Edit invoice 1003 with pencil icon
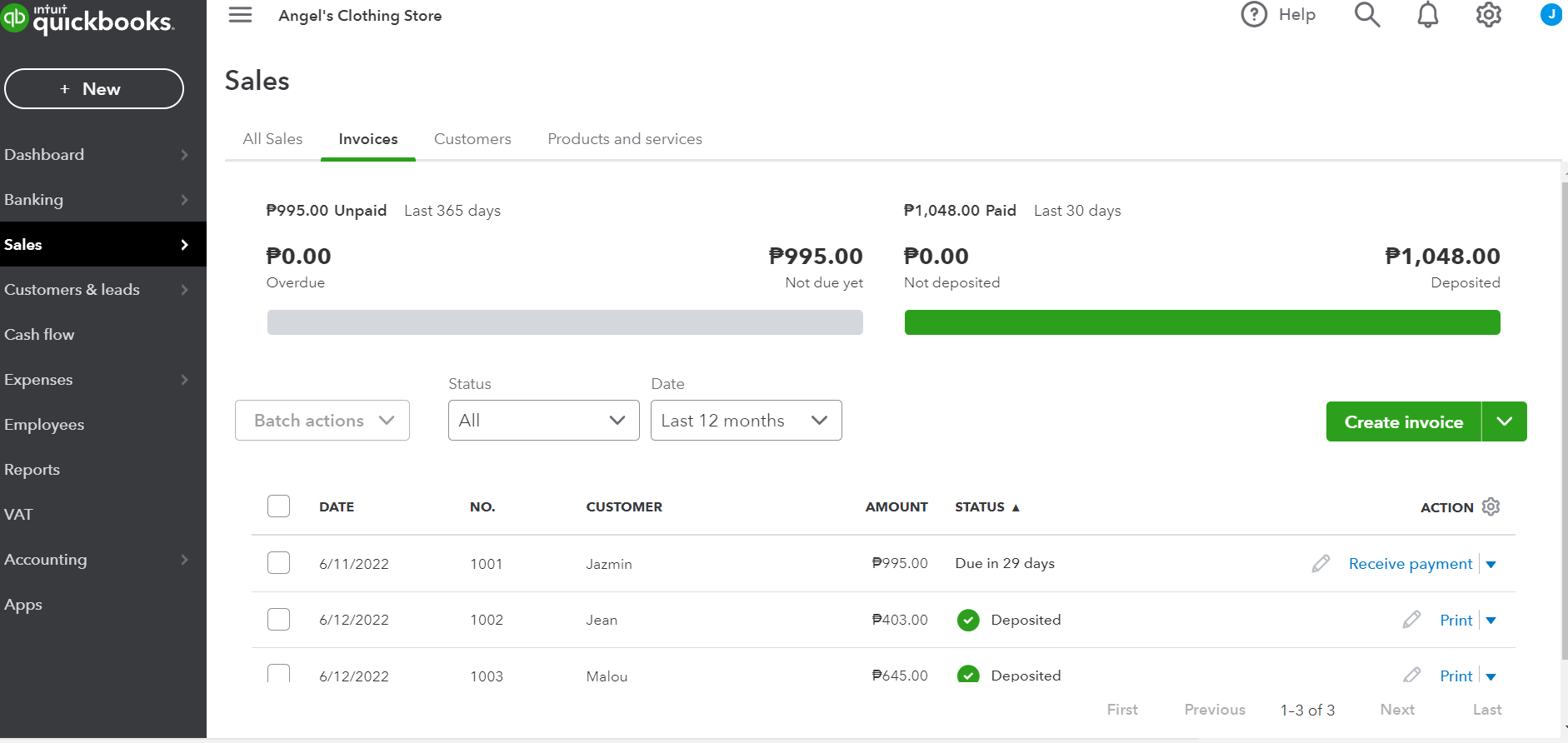 (x=1411, y=675)
